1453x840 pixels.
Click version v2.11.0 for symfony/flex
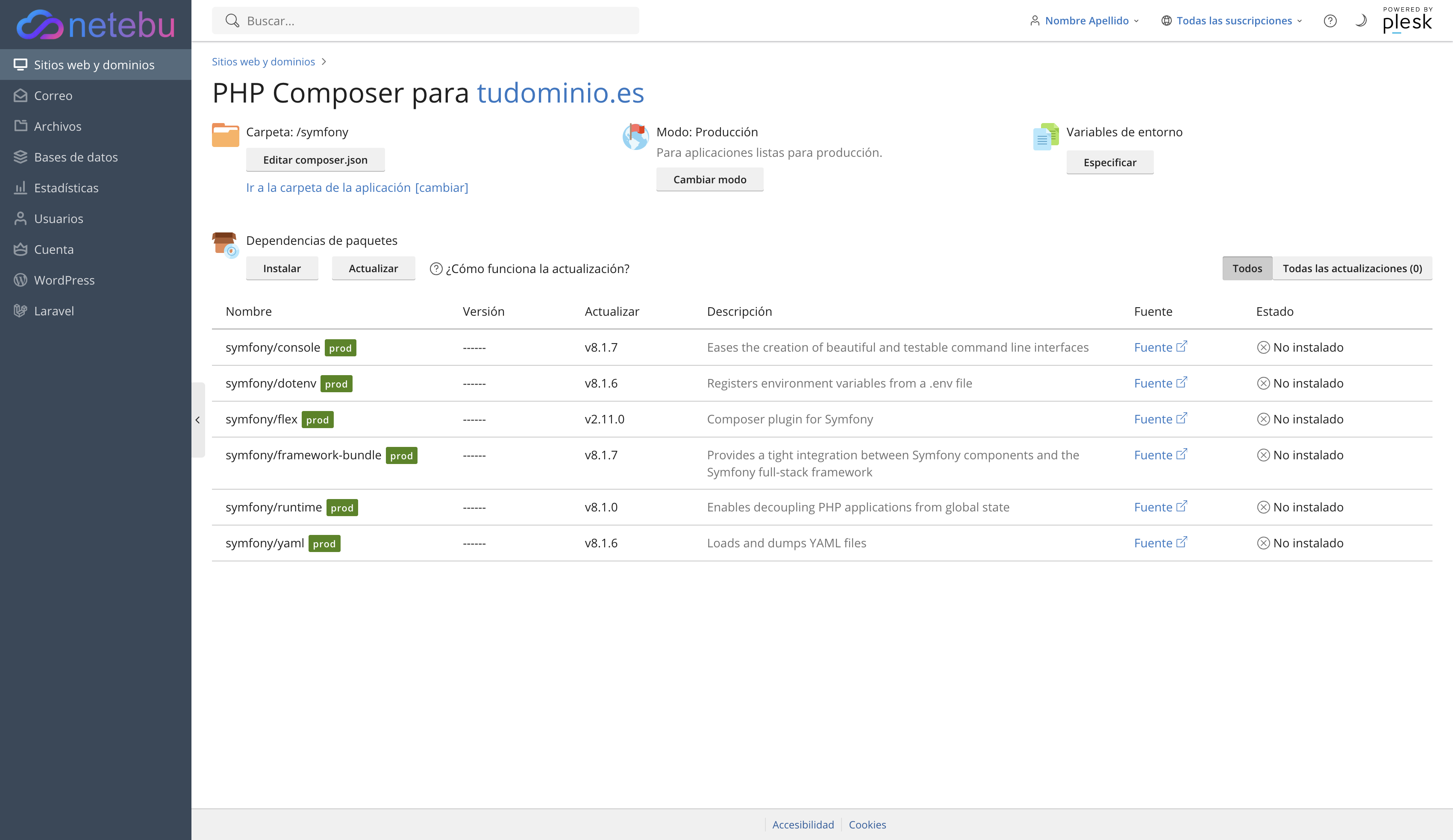point(604,419)
